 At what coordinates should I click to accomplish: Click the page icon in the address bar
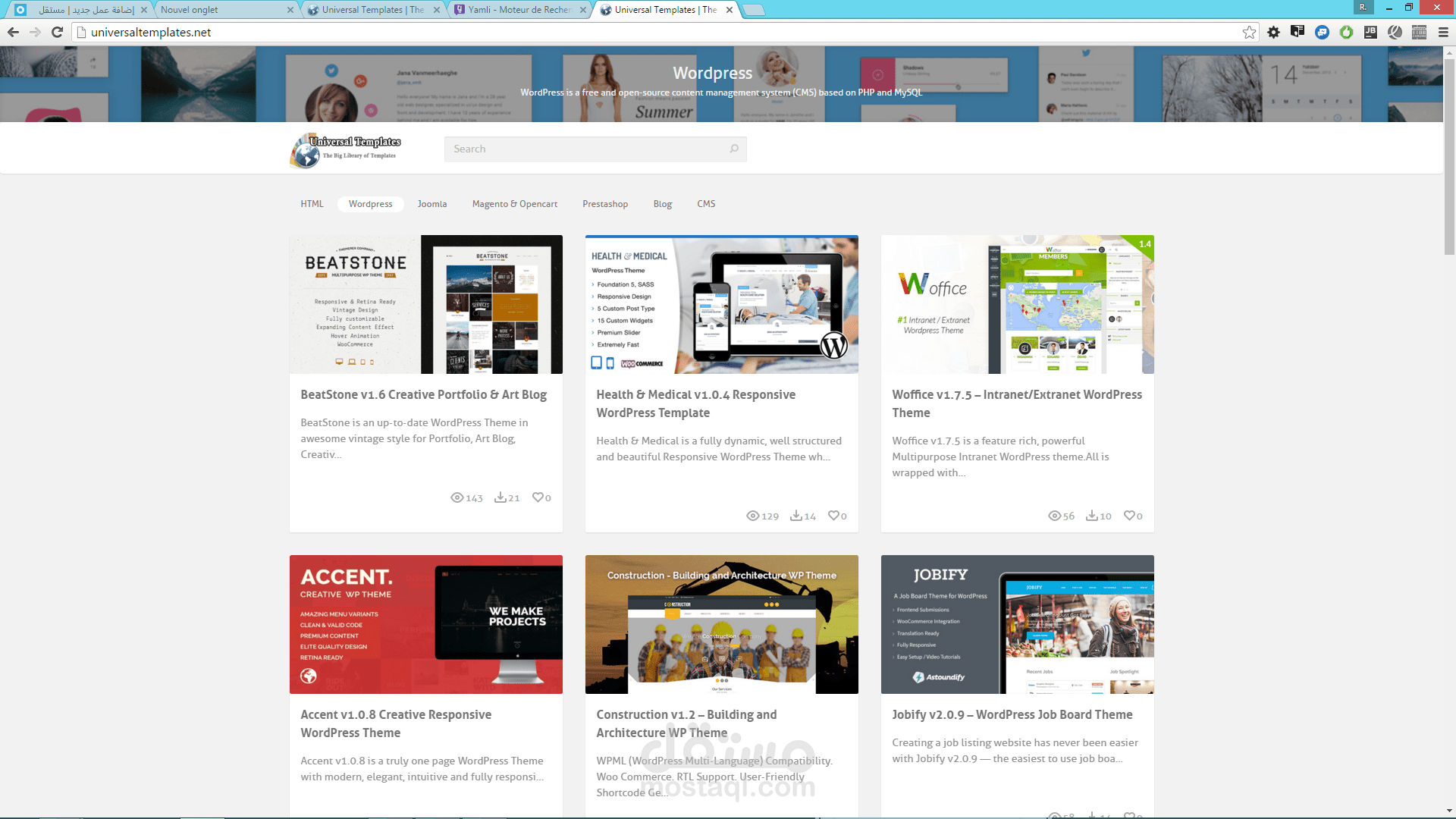82,32
